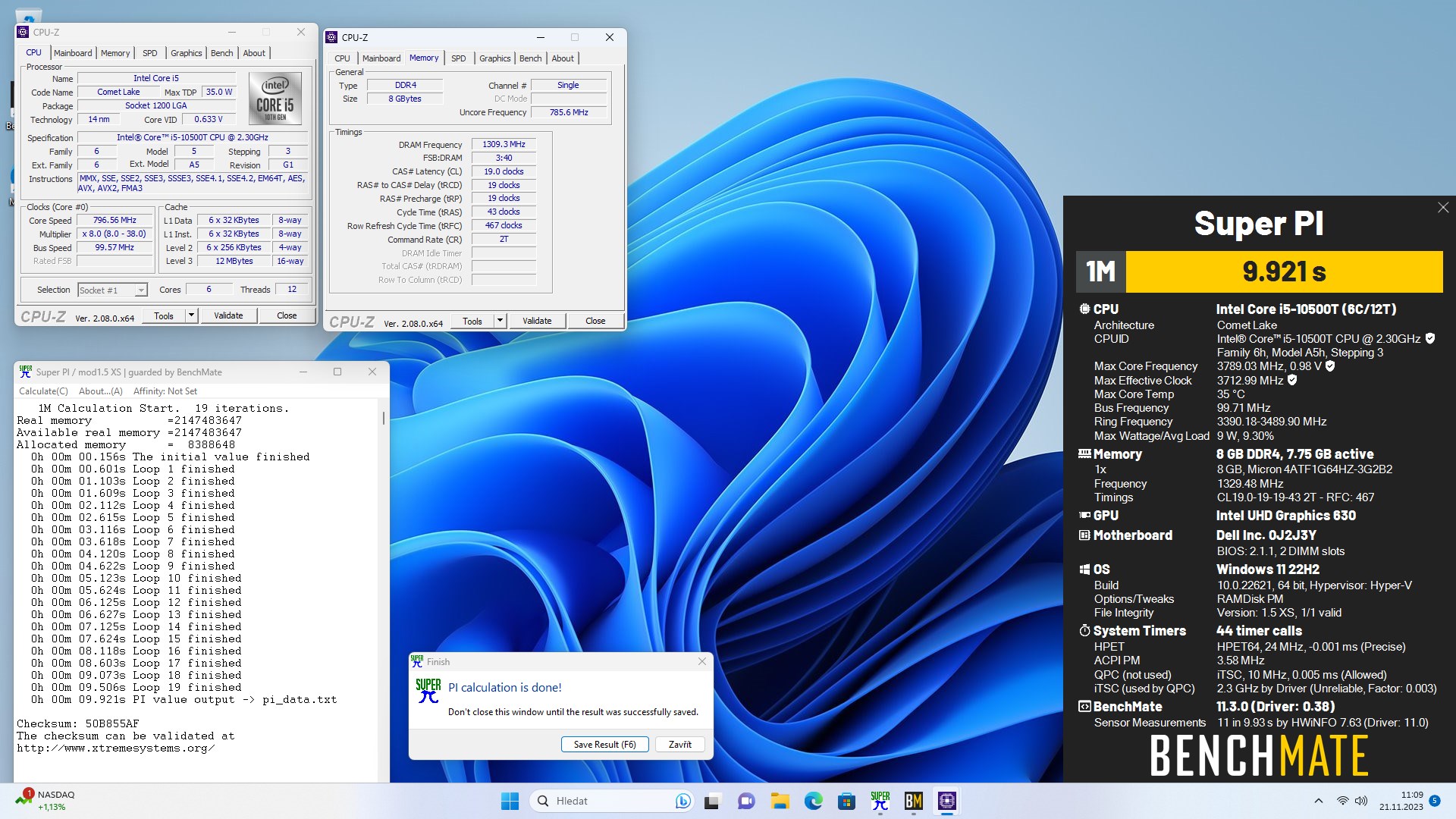Click Checksum: 50B855AF line in log
This screenshot has height=819, width=1456.
point(78,723)
